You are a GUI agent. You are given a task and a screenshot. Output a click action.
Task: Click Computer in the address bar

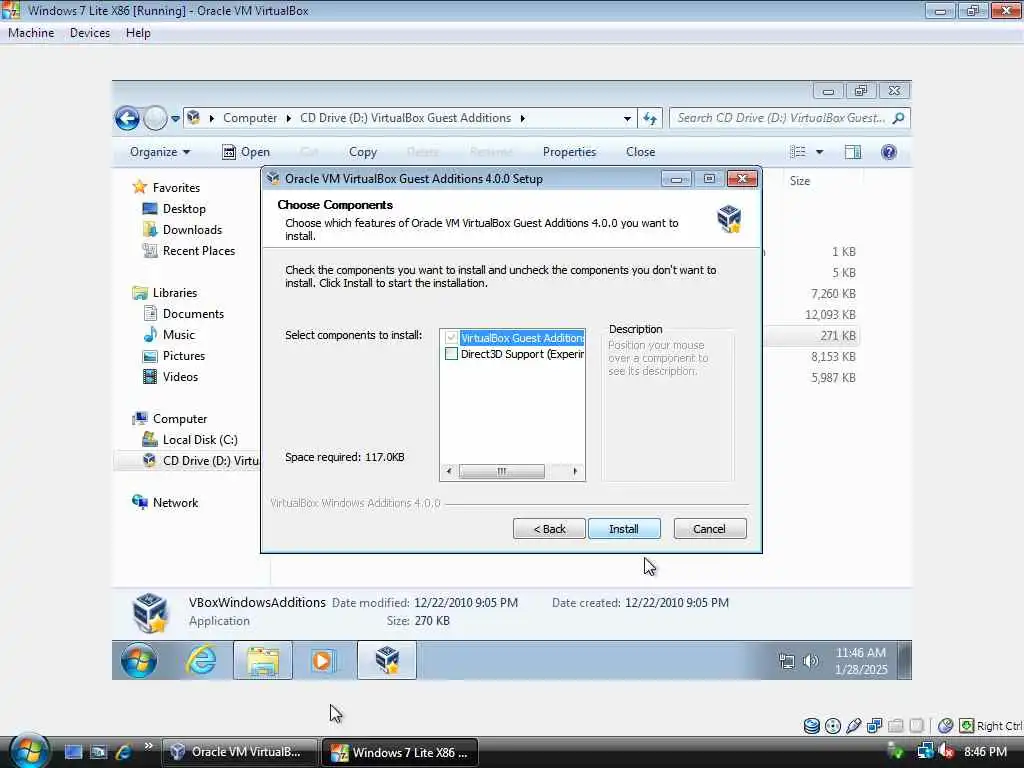(x=249, y=118)
